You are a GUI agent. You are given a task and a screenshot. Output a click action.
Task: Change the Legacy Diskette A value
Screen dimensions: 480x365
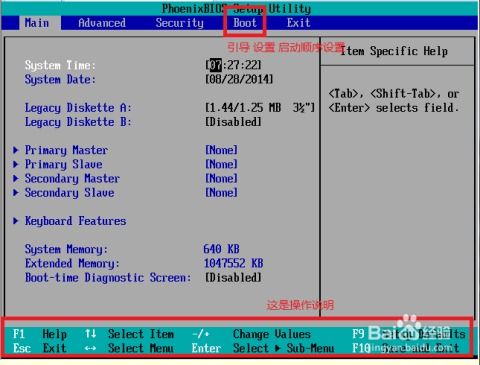pos(260,108)
